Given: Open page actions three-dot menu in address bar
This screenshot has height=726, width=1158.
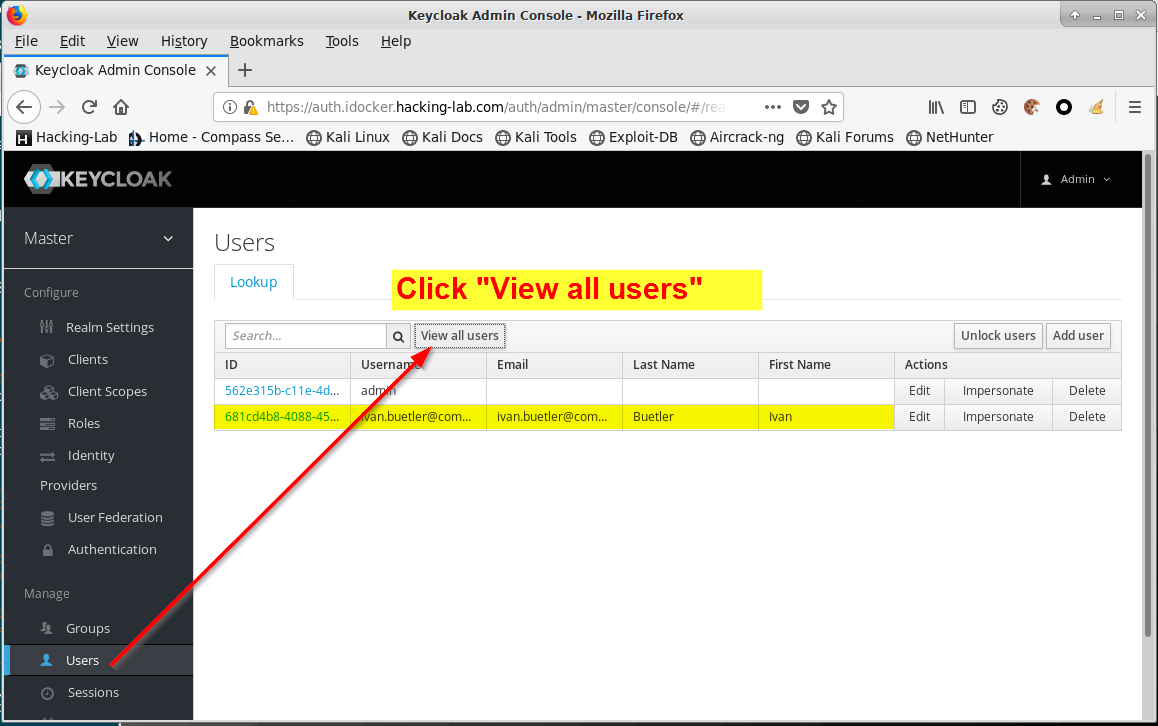Looking at the screenshot, I should pos(772,107).
